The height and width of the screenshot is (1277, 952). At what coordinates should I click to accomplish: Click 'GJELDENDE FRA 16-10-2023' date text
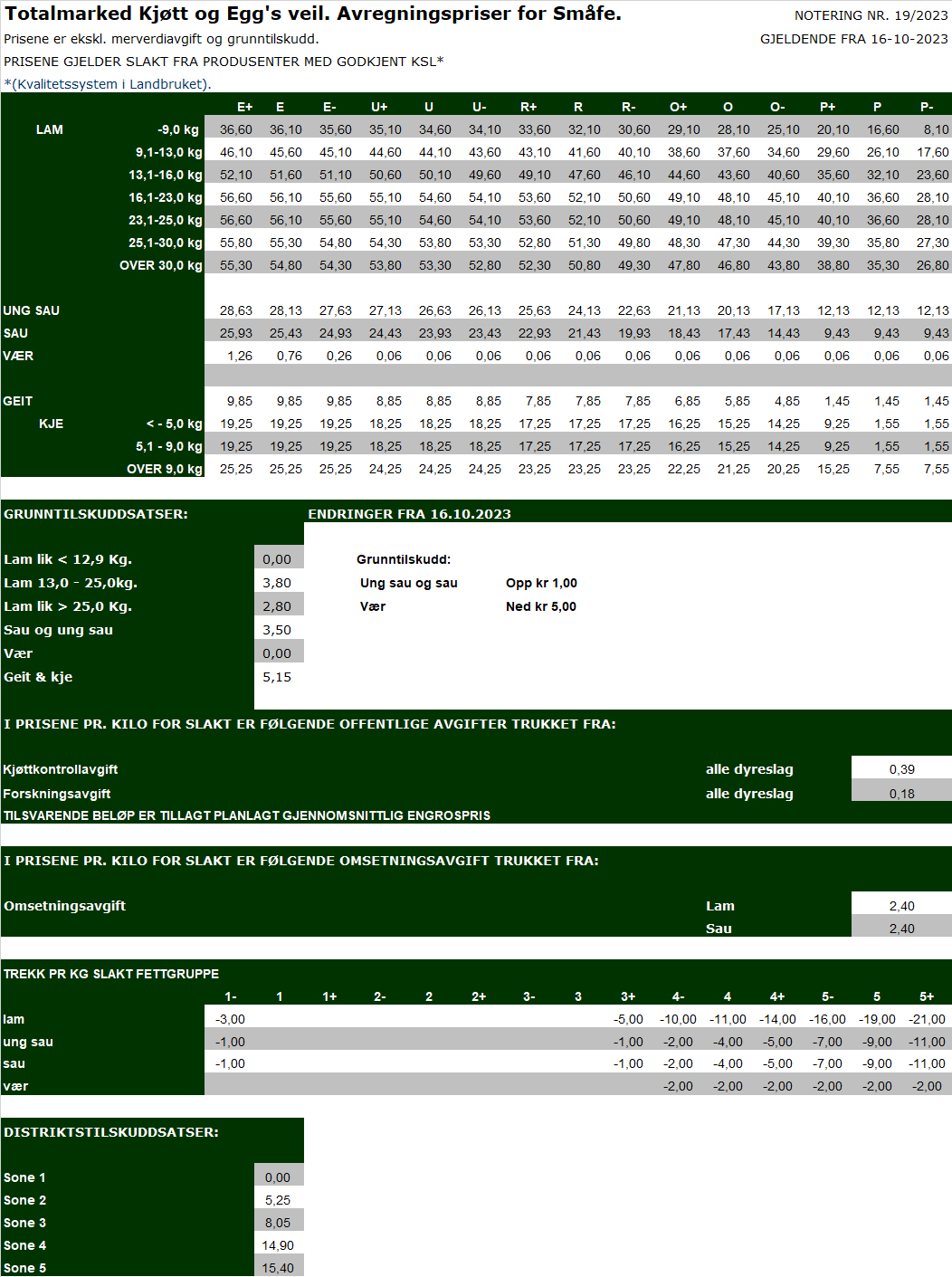tap(854, 39)
